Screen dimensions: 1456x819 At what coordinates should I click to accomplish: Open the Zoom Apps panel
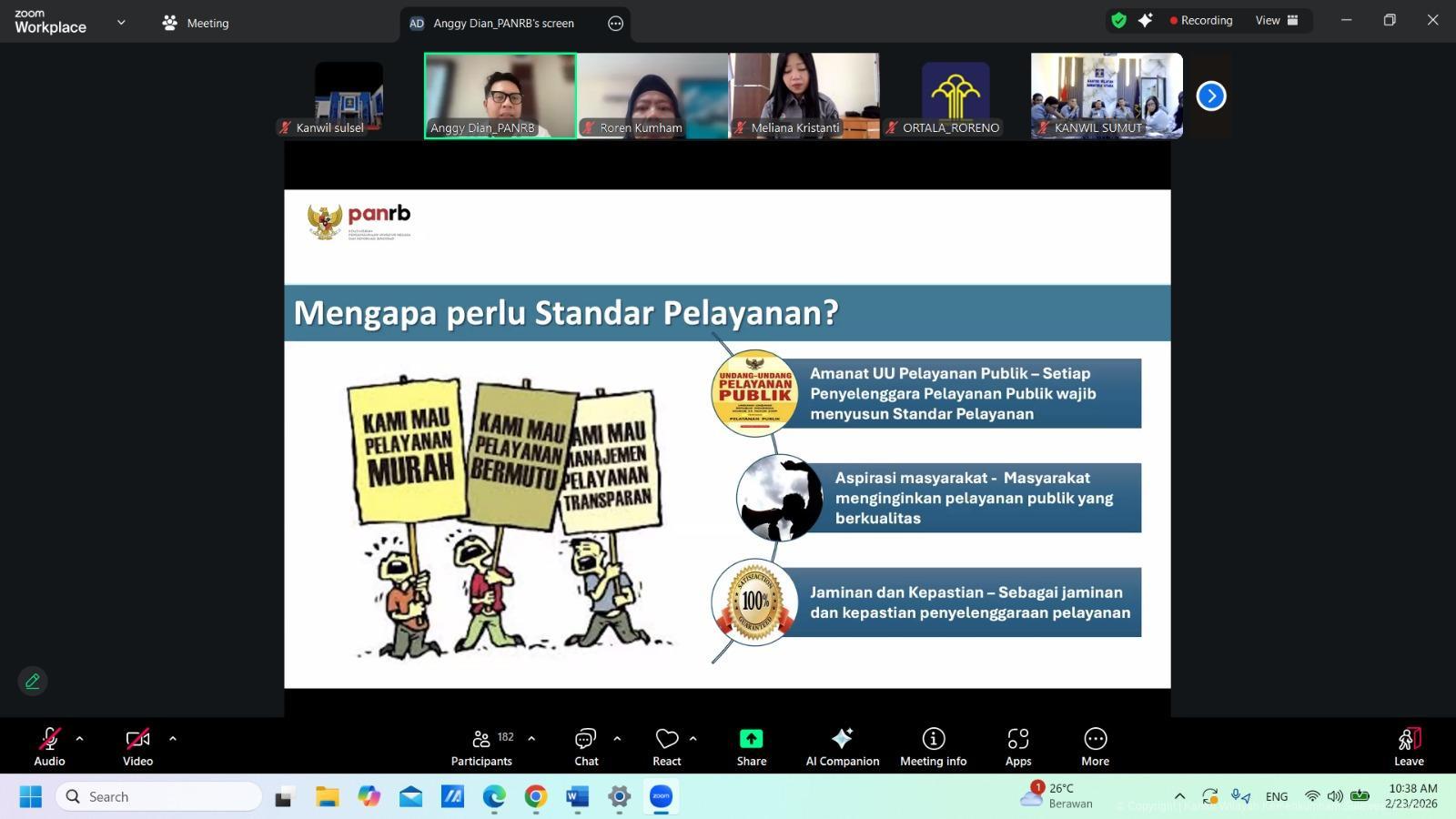(x=1017, y=745)
